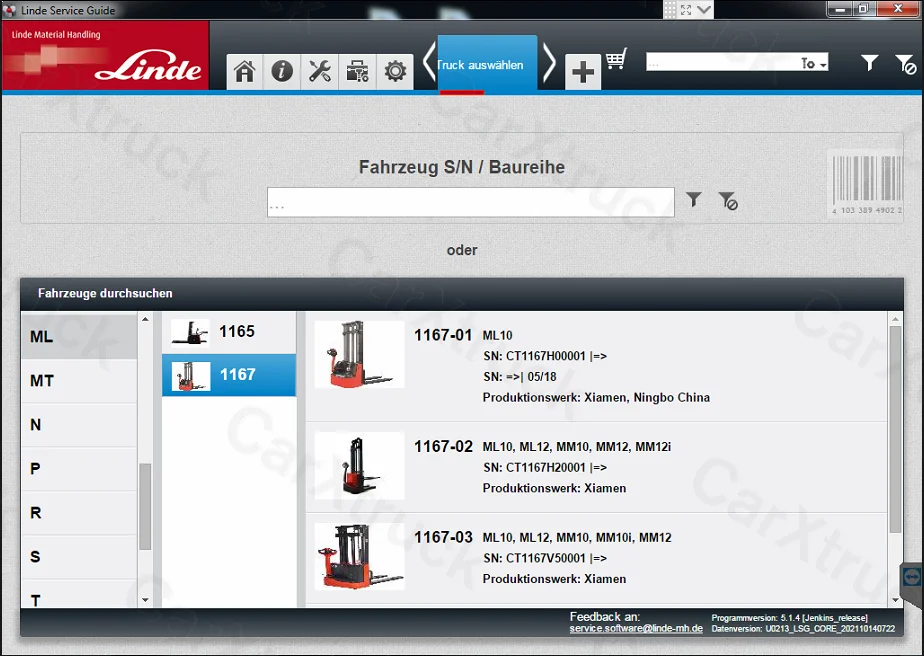The height and width of the screenshot is (656, 924).
Task: Click the 1167-01 stacker image
Action: click(x=359, y=354)
